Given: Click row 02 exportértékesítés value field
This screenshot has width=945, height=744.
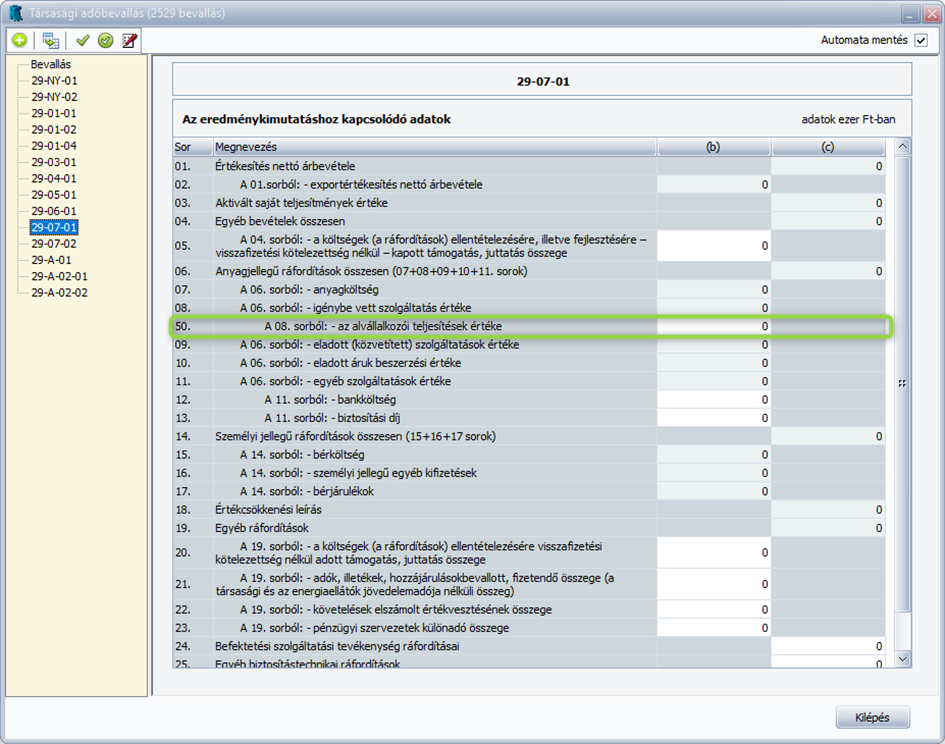Looking at the screenshot, I should click(x=714, y=184).
